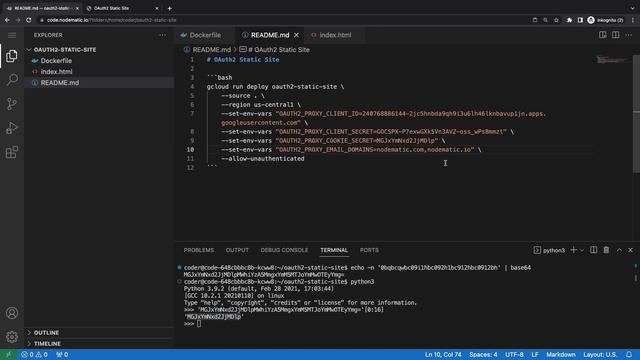Open the Search view in activity bar

(12, 80)
